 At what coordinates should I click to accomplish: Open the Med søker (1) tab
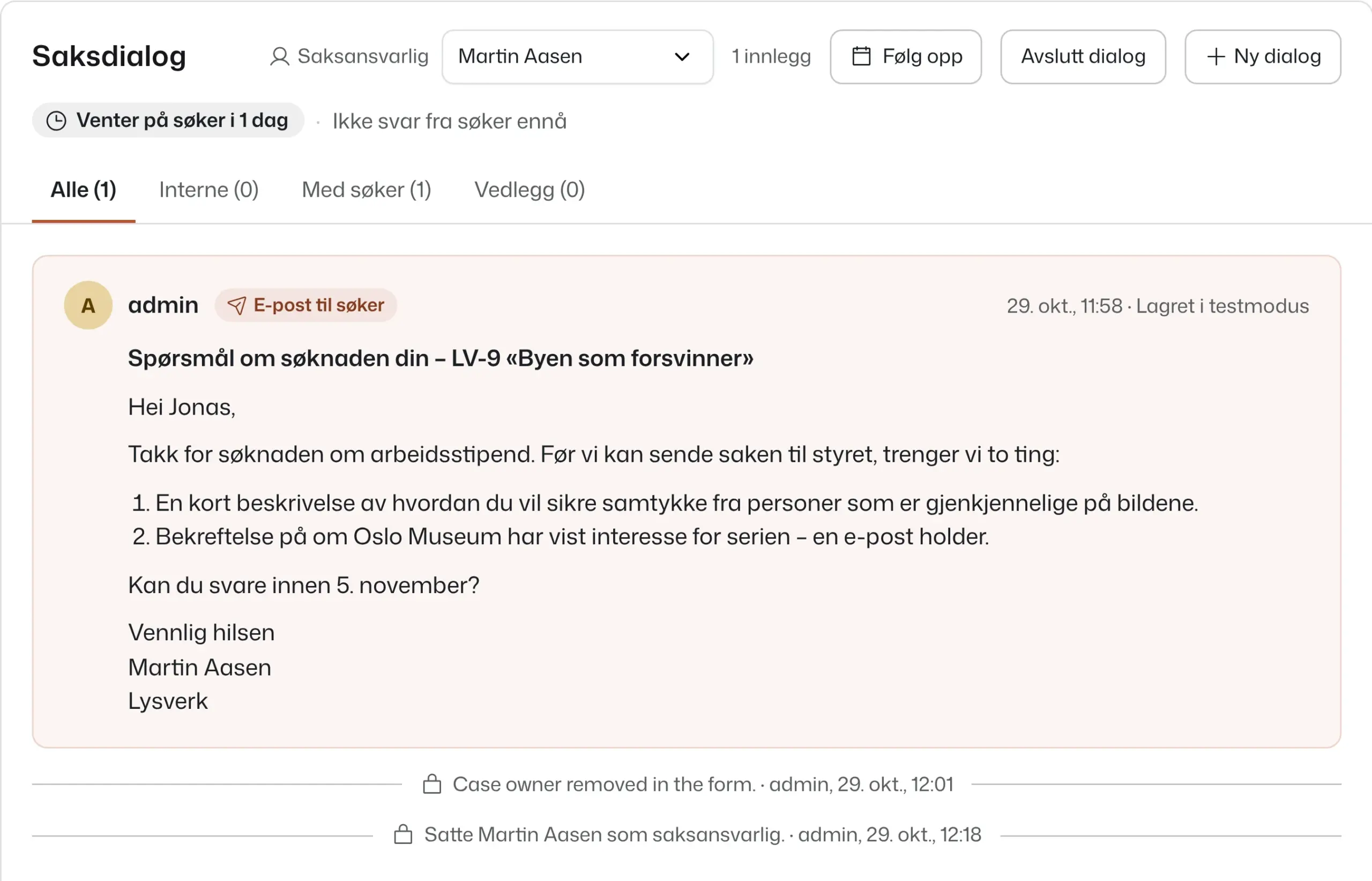(367, 190)
